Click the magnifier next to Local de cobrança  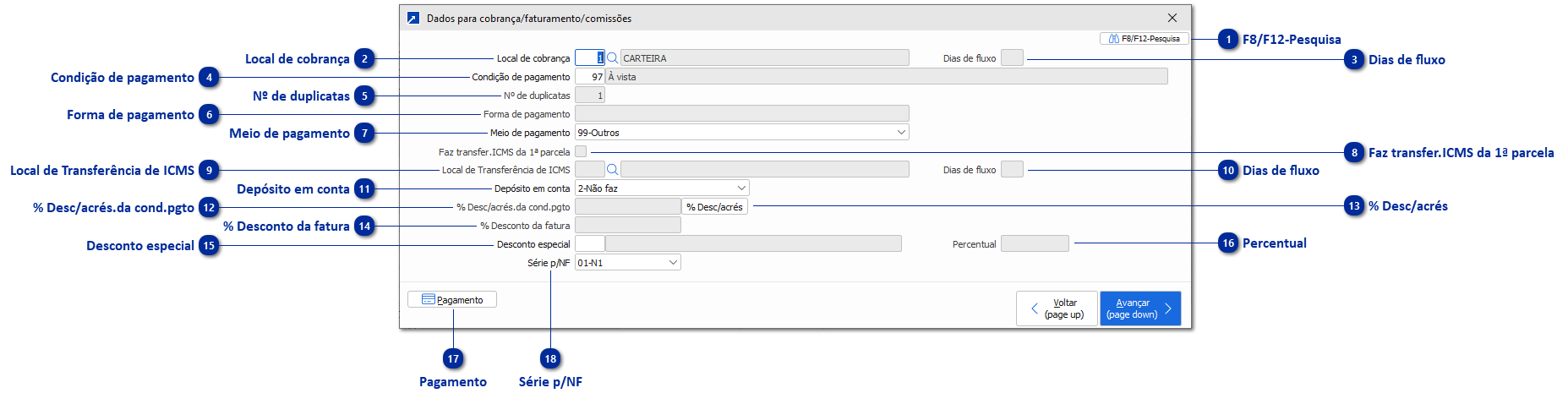pyautogui.click(x=612, y=58)
